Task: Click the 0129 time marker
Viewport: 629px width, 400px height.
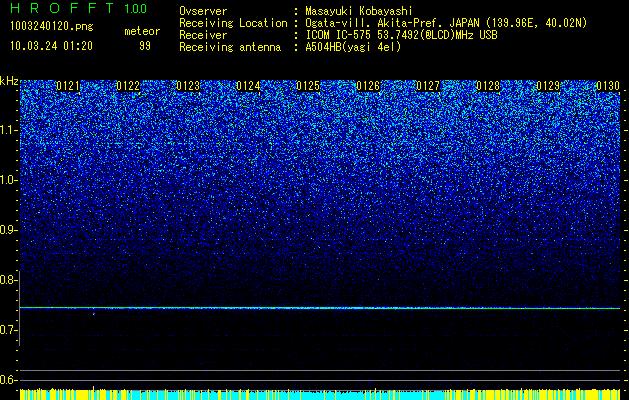Action: pos(548,86)
